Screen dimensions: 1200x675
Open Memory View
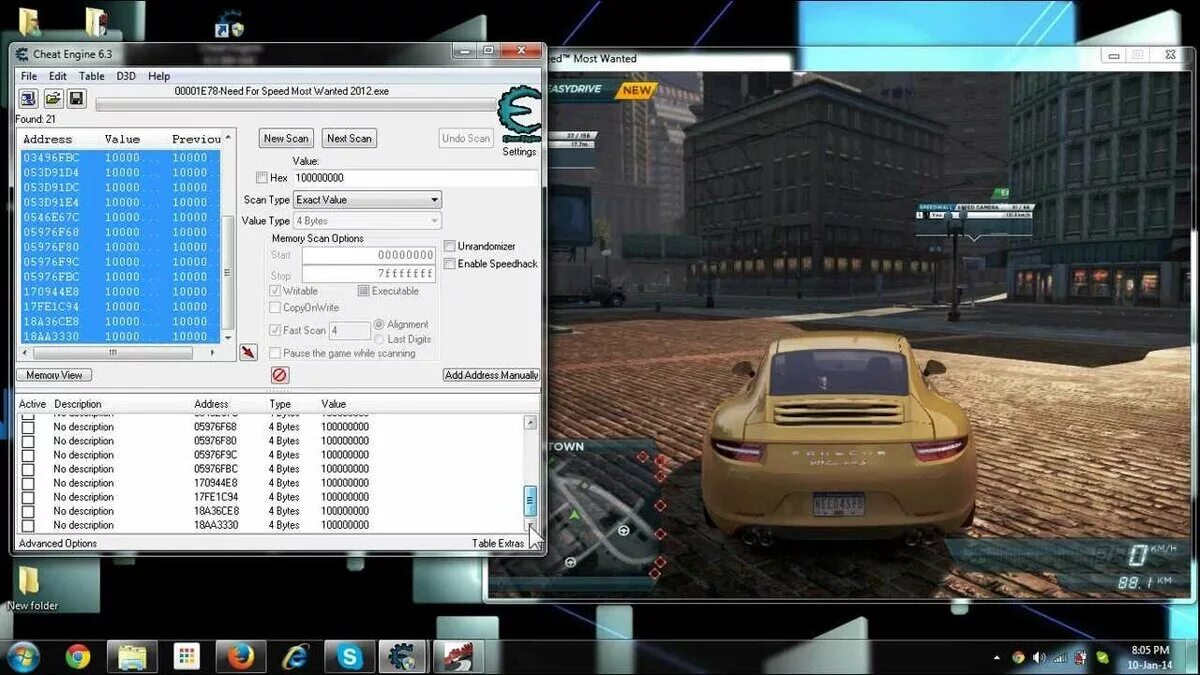[54, 375]
